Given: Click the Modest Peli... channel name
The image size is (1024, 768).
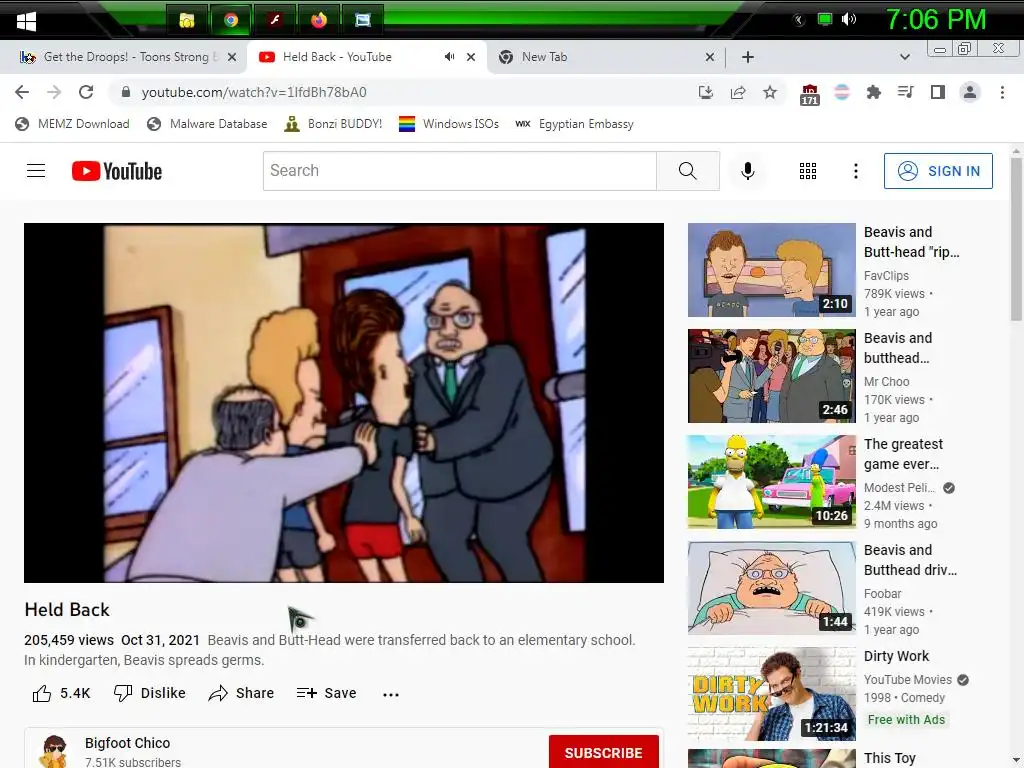Looking at the screenshot, I should (899, 488).
